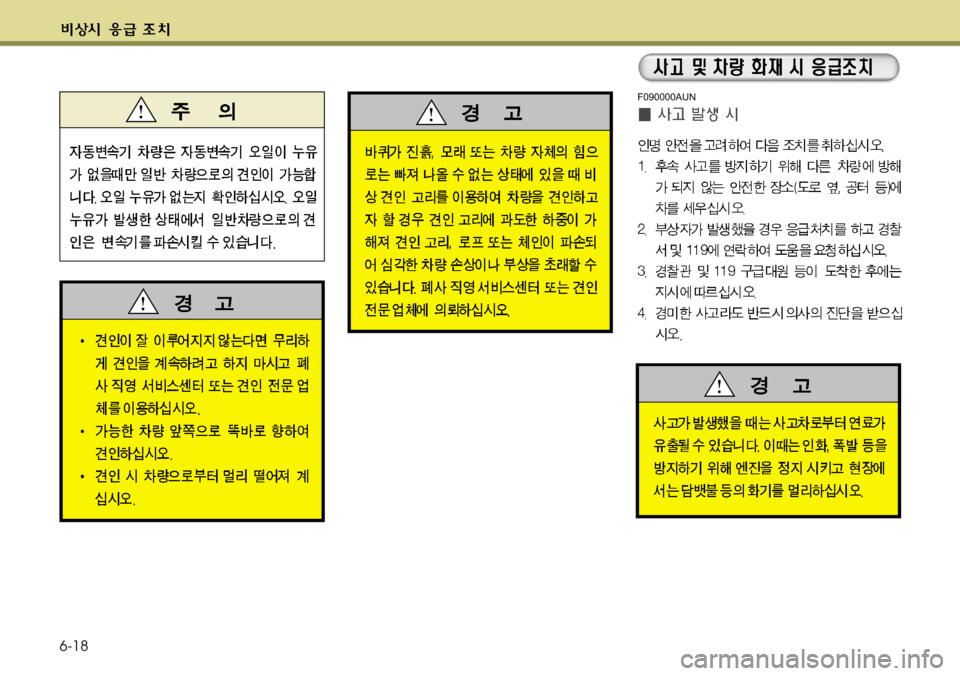The width and height of the screenshot is (960, 676).
Task: Click the warning triangle in the 주의 box
Action: click(x=140, y=110)
